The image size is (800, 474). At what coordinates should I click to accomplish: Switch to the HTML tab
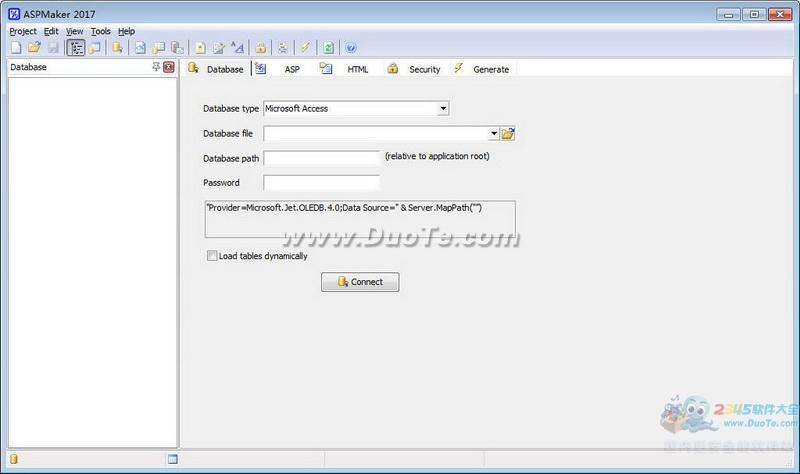[344, 69]
